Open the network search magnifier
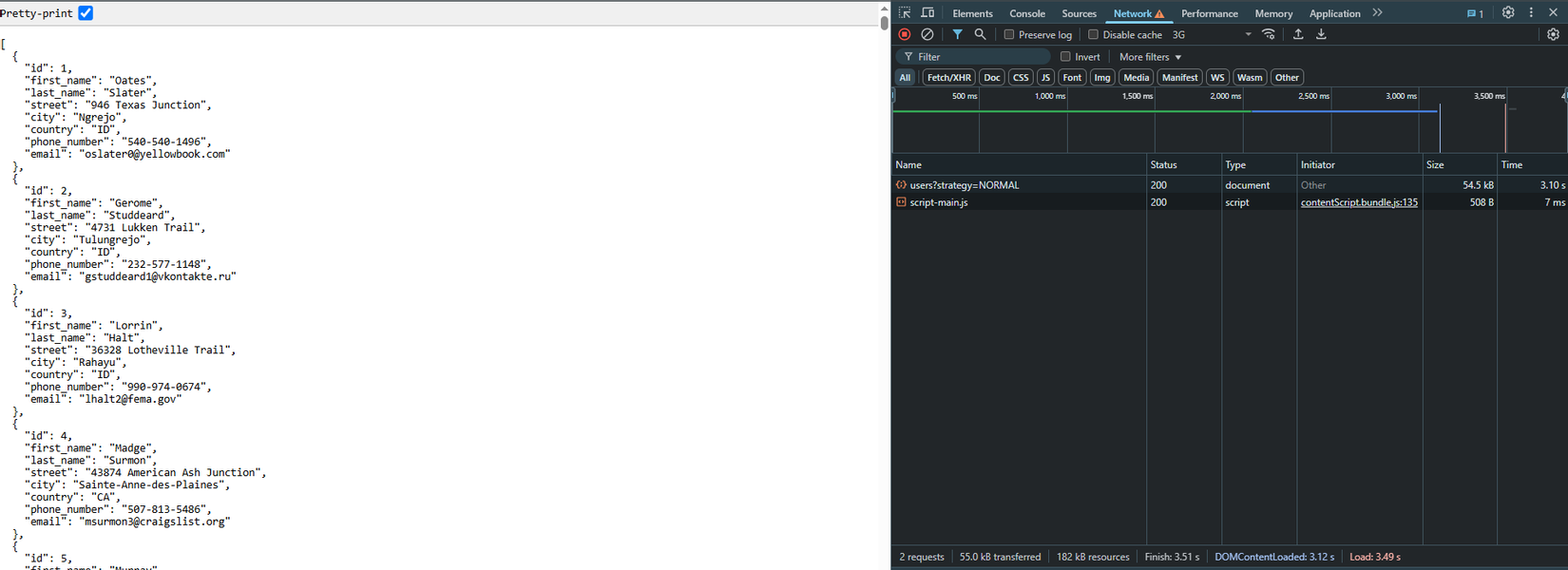The height and width of the screenshot is (570, 1568). (981, 34)
